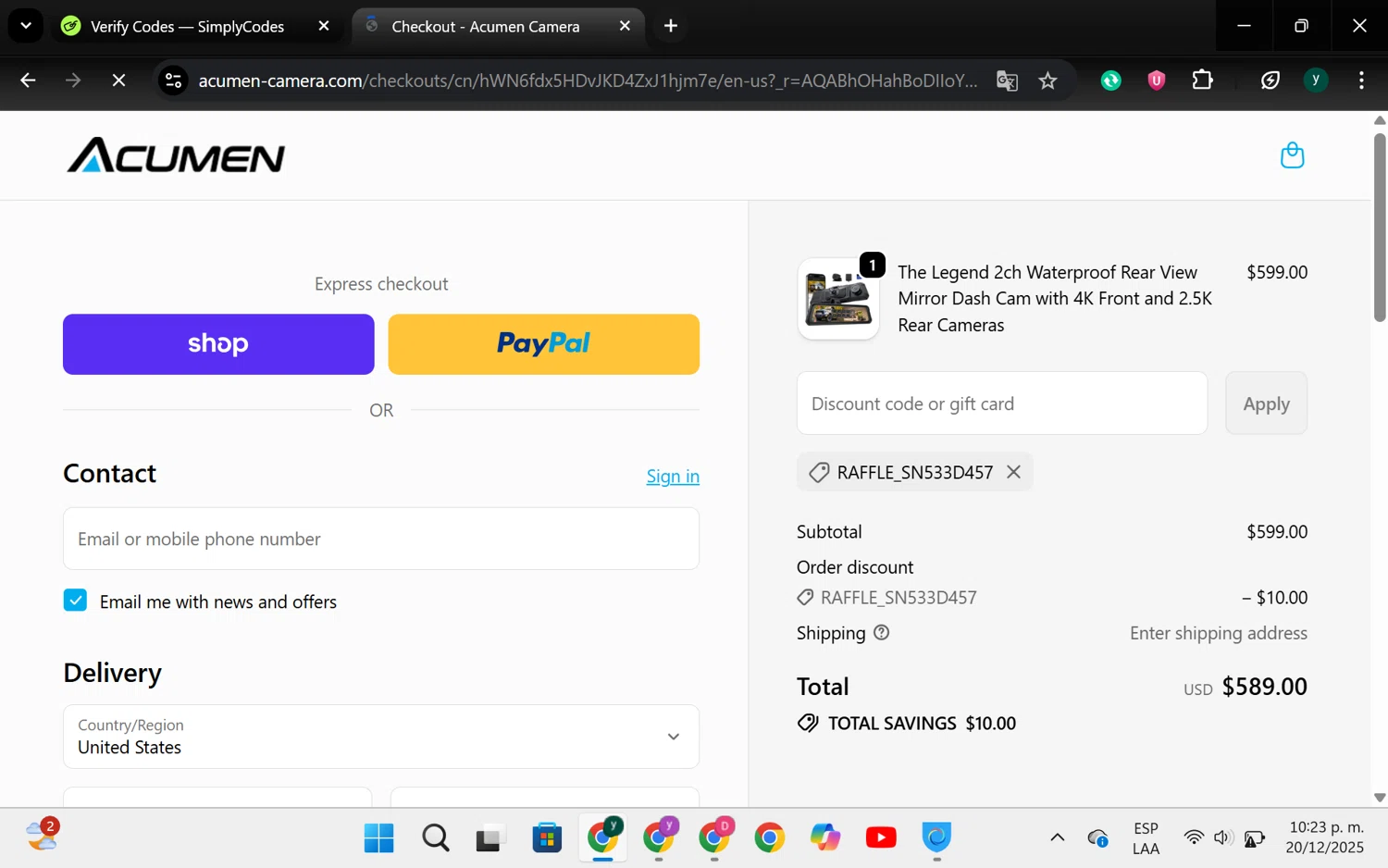Open the Extensions puzzle icon
Viewport: 1388px width, 868px height.
(1202, 81)
